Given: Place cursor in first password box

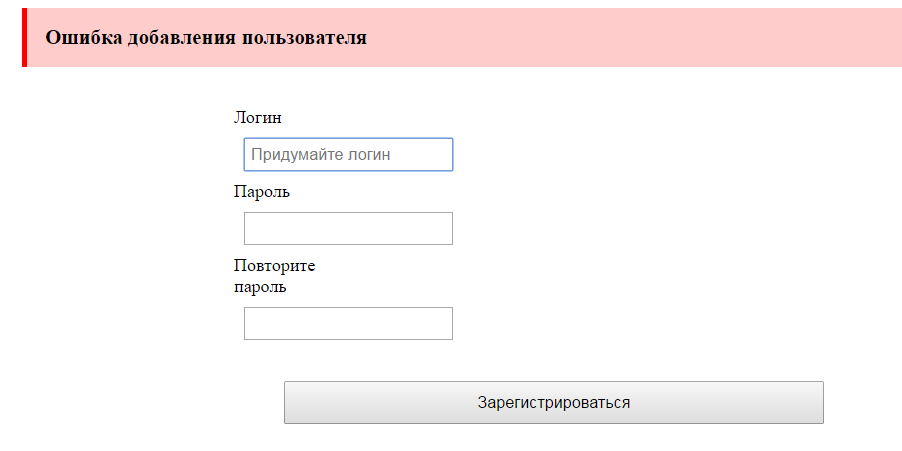Looking at the screenshot, I should pyautogui.click(x=348, y=228).
